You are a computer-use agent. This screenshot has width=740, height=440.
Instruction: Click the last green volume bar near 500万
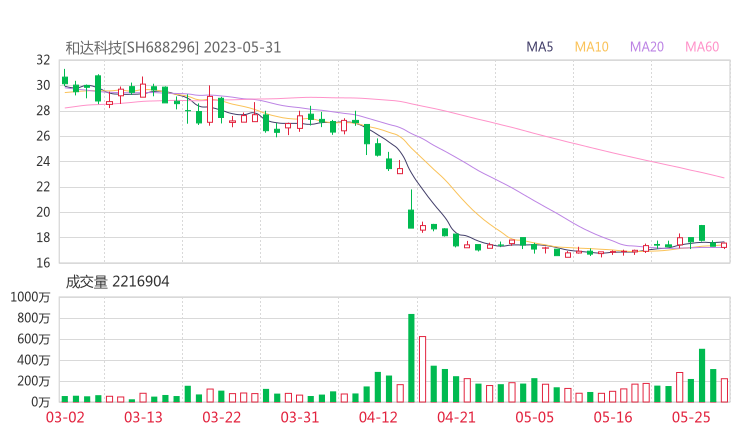[702, 376]
